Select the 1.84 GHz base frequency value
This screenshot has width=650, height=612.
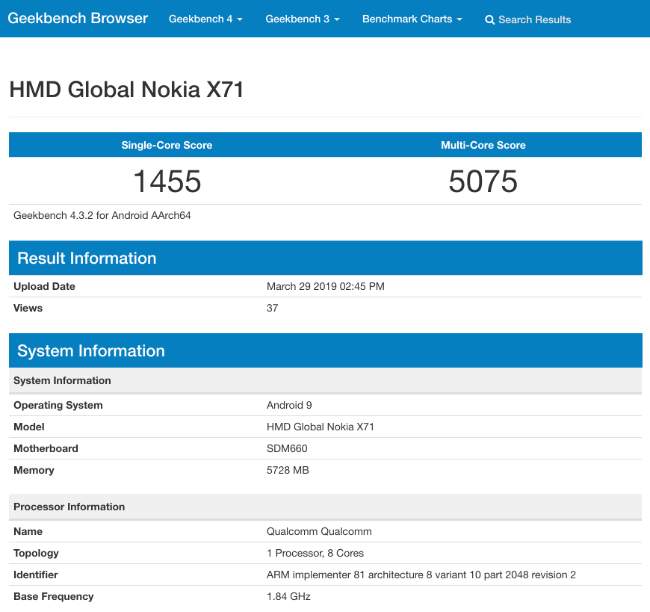click(289, 596)
